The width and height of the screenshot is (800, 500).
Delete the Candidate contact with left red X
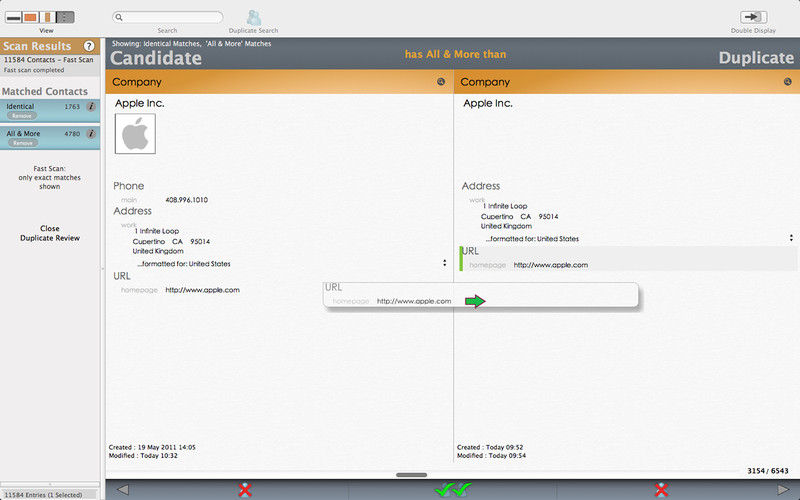[245, 490]
